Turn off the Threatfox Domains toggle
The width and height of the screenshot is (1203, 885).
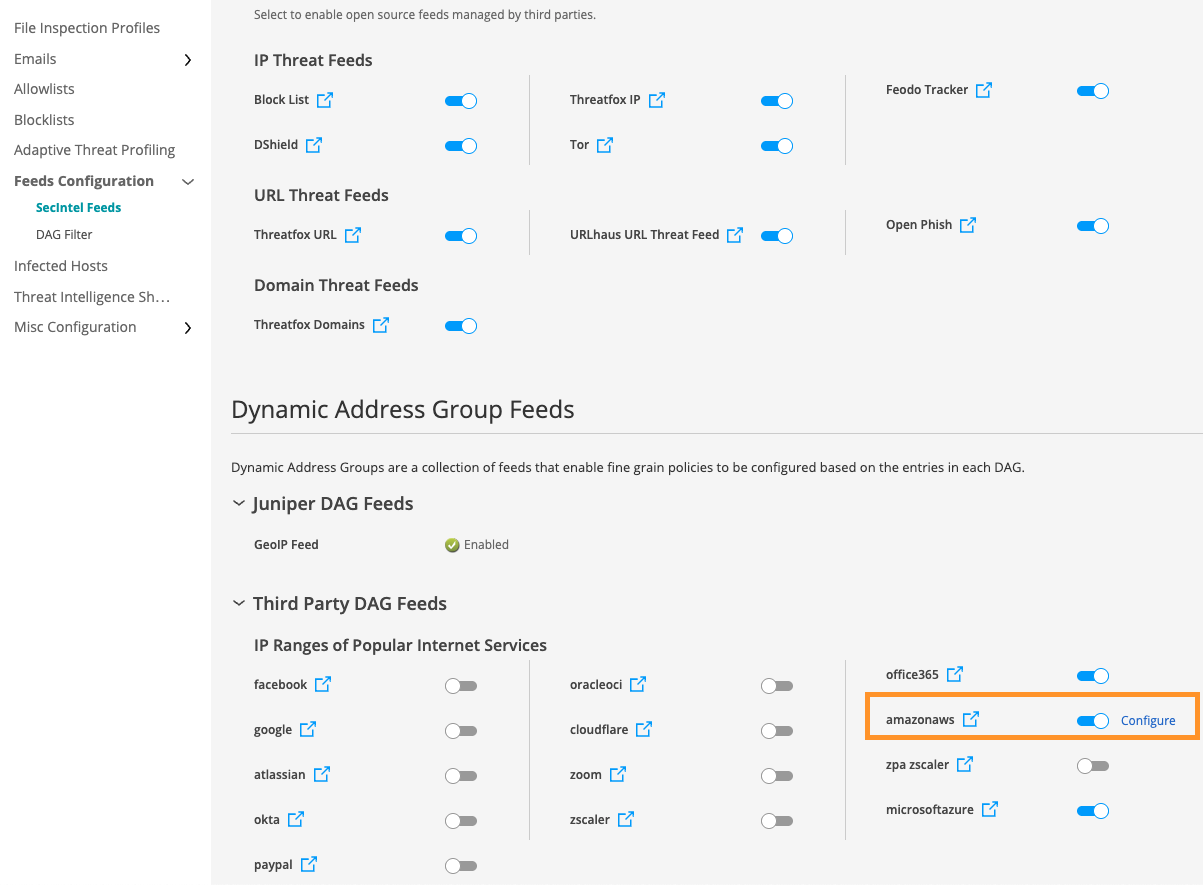(x=461, y=326)
